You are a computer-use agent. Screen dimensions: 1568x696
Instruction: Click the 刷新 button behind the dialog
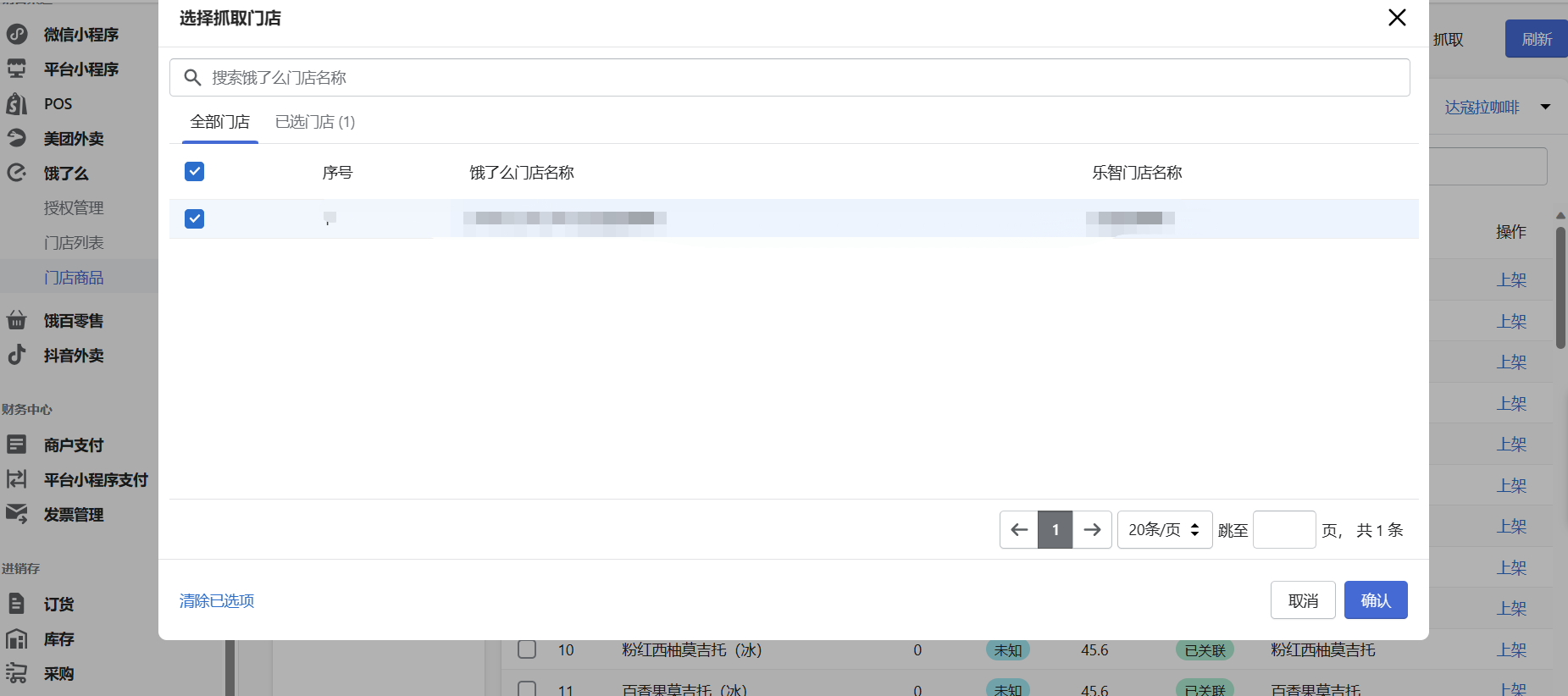(1536, 39)
